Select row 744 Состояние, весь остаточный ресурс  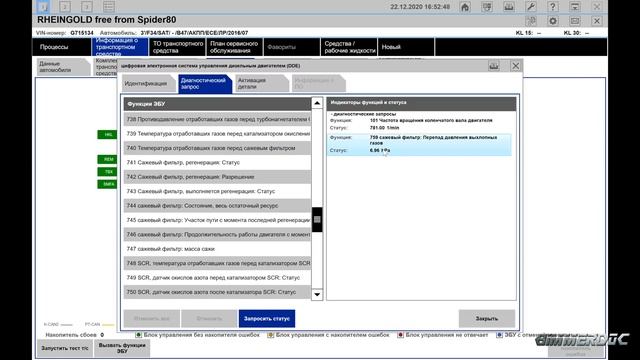click(x=217, y=206)
